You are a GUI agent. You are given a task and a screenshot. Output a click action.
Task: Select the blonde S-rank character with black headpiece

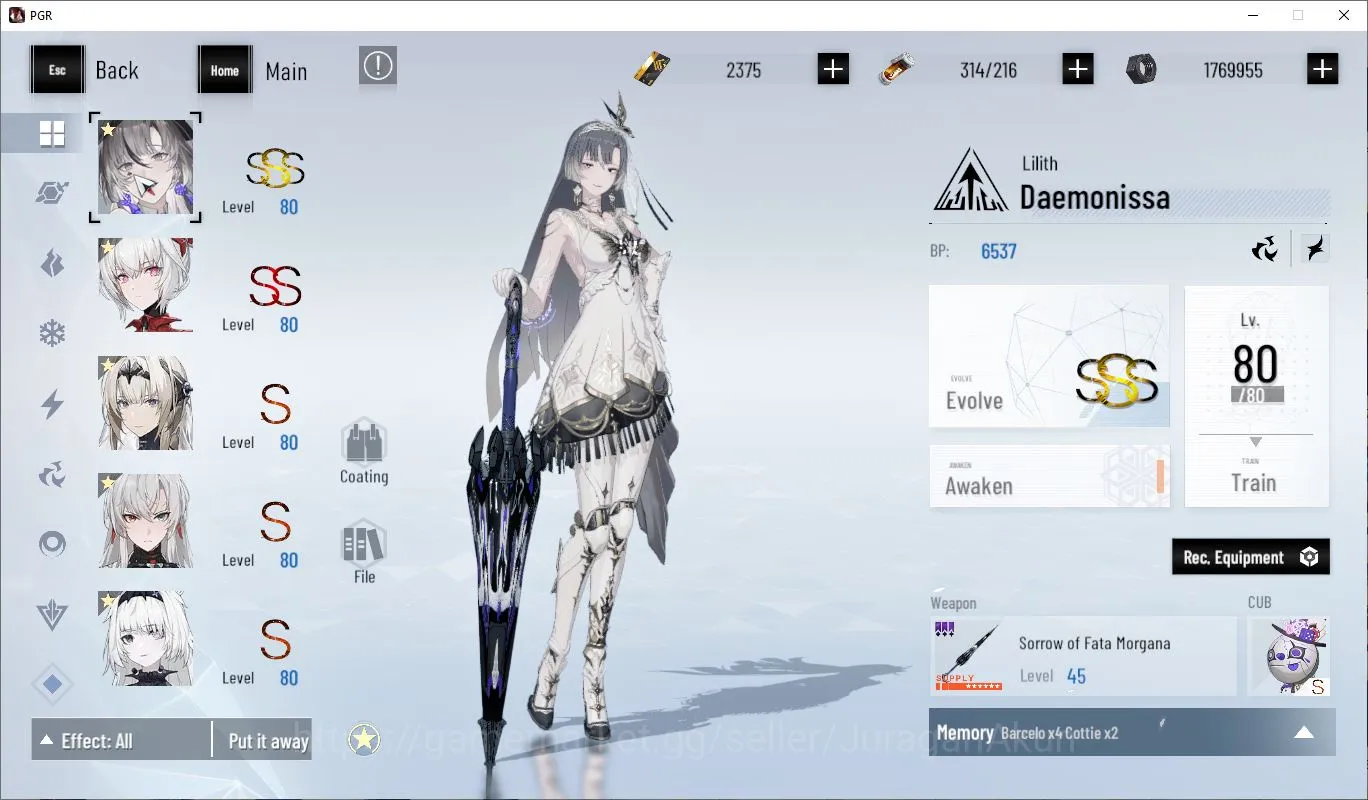click(x=145, y=403)
